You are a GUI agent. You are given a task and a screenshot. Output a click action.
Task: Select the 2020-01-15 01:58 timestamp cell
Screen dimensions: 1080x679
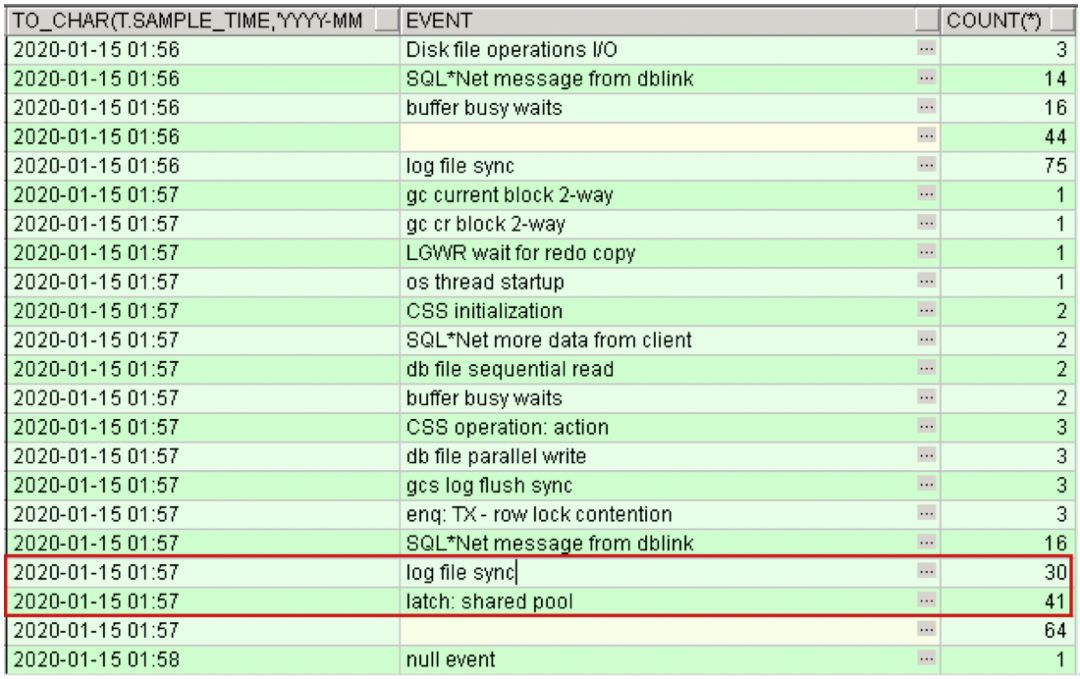tap(202, 659)
